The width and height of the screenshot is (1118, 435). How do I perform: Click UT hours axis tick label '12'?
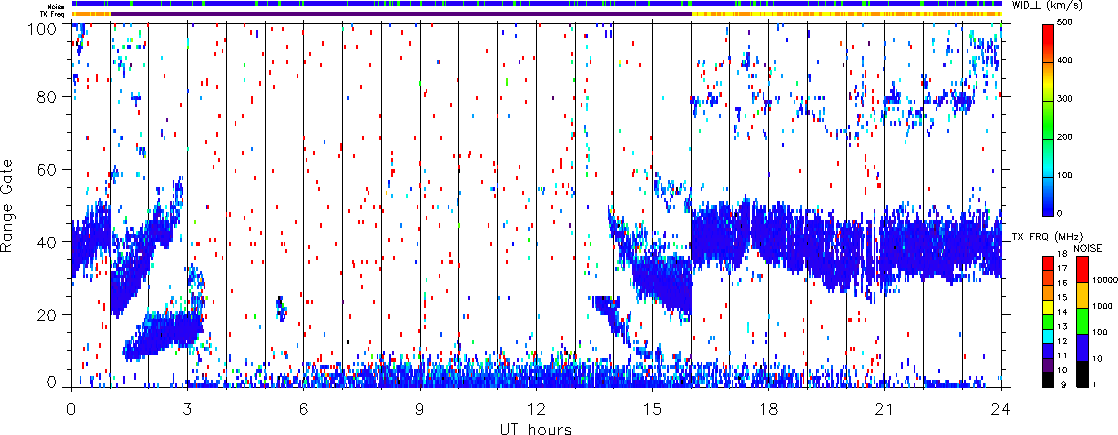click(536, 409)
